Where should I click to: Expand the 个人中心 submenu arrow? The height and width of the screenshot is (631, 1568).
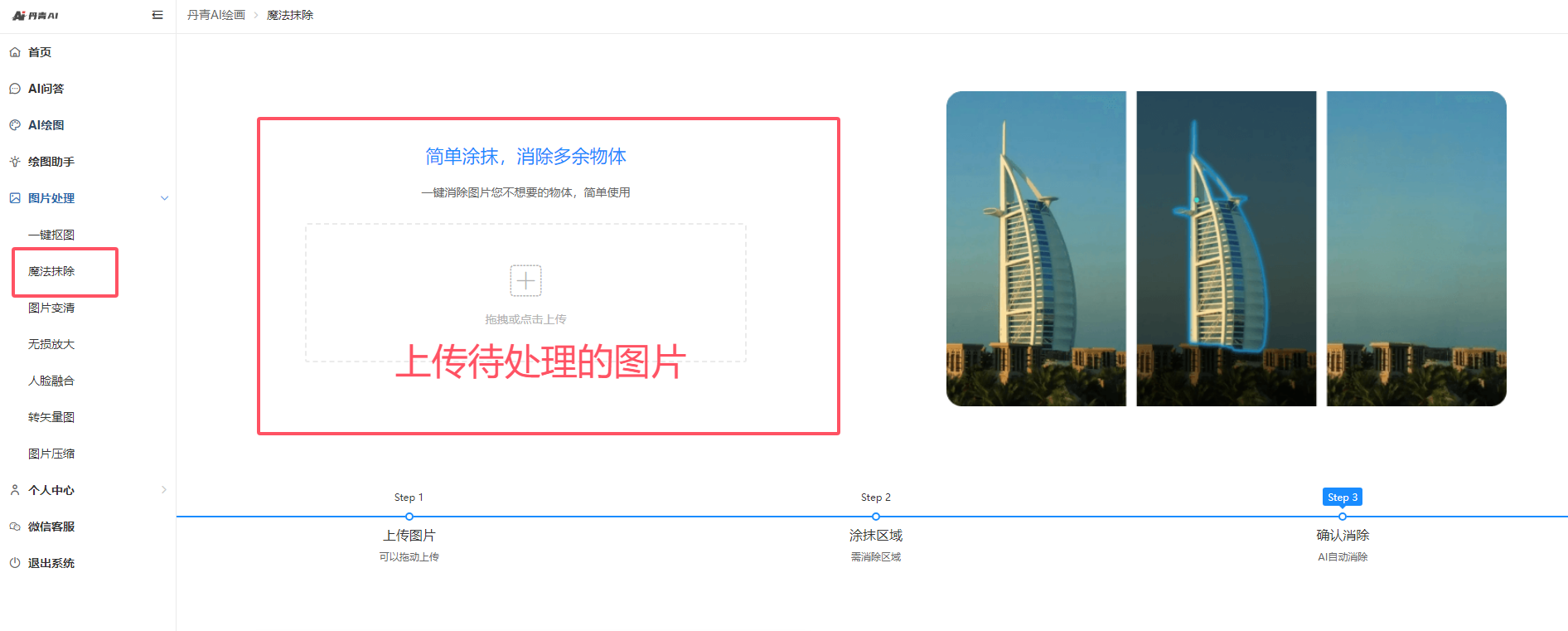coord(164,490)
